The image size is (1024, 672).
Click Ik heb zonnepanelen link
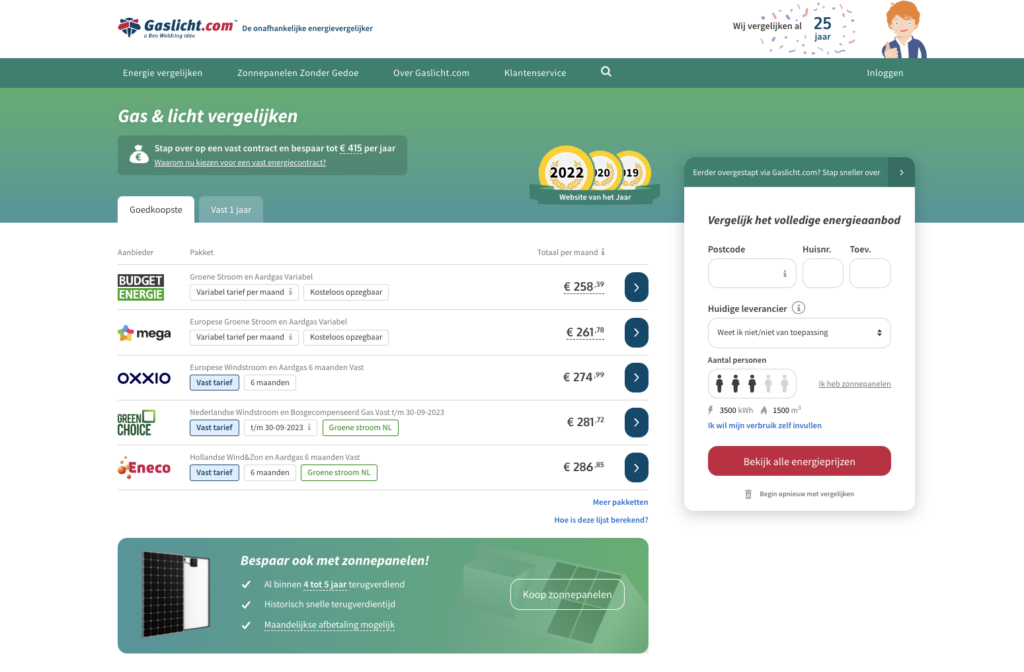pyautogui.click(x=854, y=384)
